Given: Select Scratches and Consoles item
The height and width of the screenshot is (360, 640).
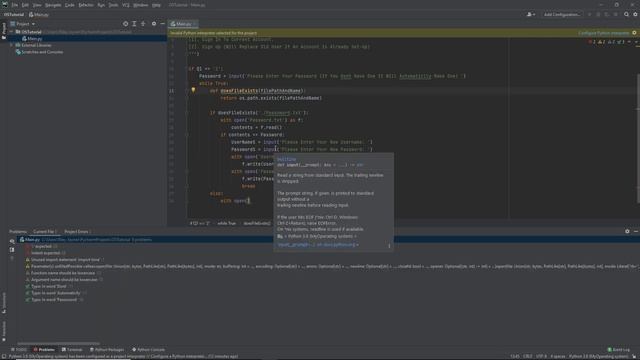Looking at the screenshot, I should [39, 52].
